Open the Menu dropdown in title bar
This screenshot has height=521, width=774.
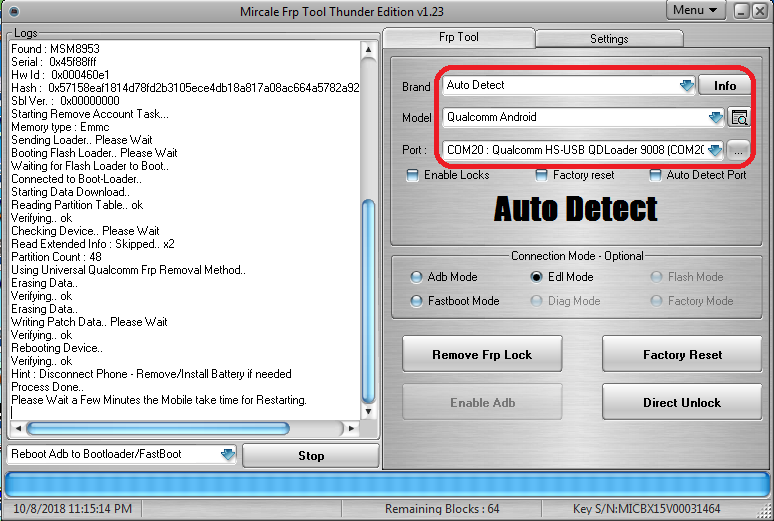click(695, 10)
